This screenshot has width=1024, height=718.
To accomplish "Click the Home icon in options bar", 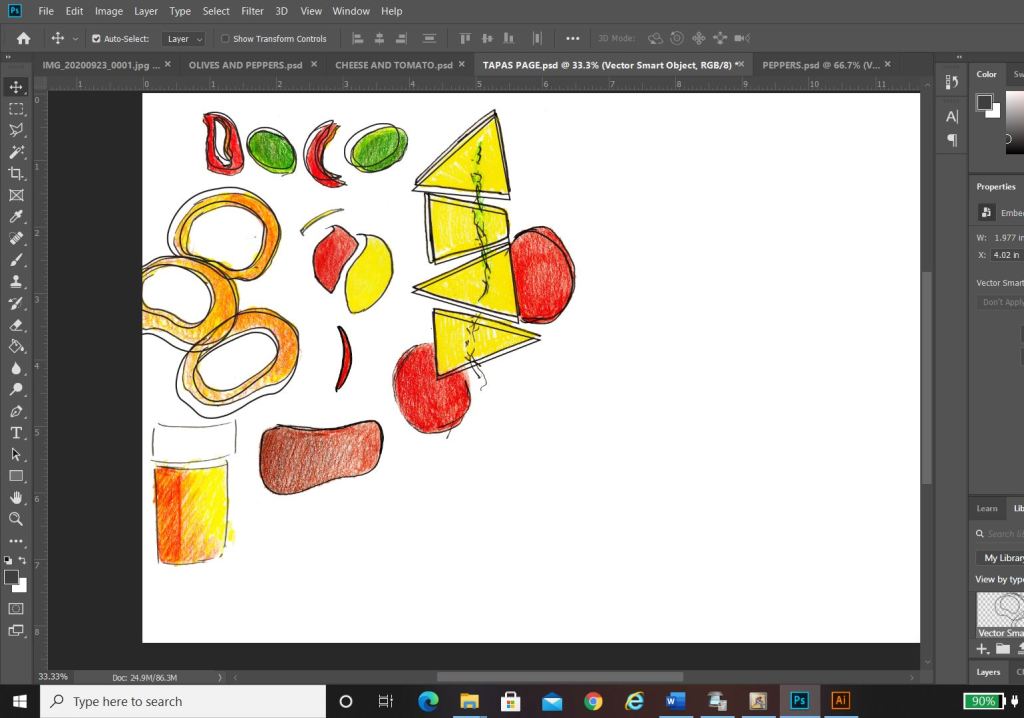I will pos(23,38).
